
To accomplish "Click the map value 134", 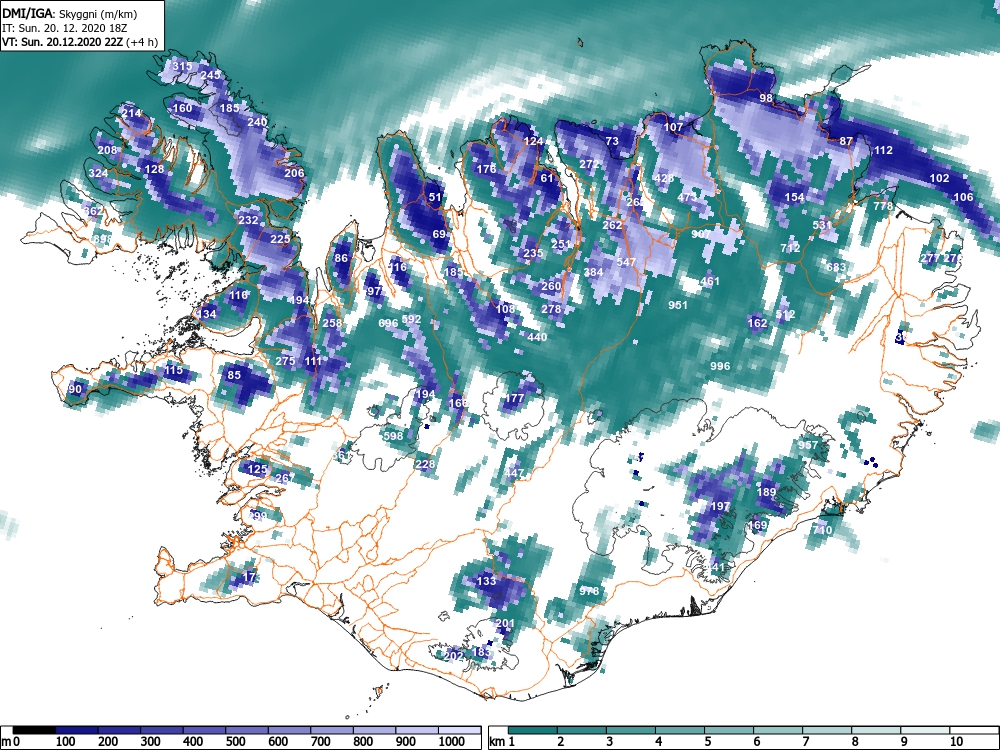I will click(207, 313).
